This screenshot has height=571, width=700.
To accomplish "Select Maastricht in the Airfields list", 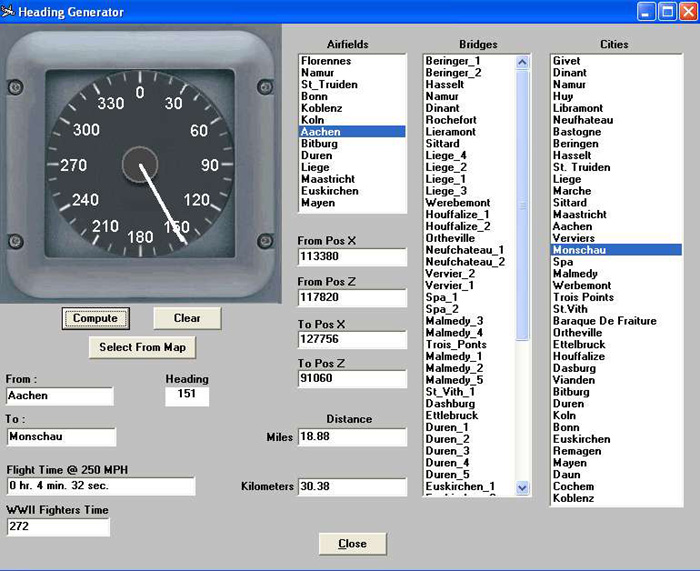I will (327, 179).
